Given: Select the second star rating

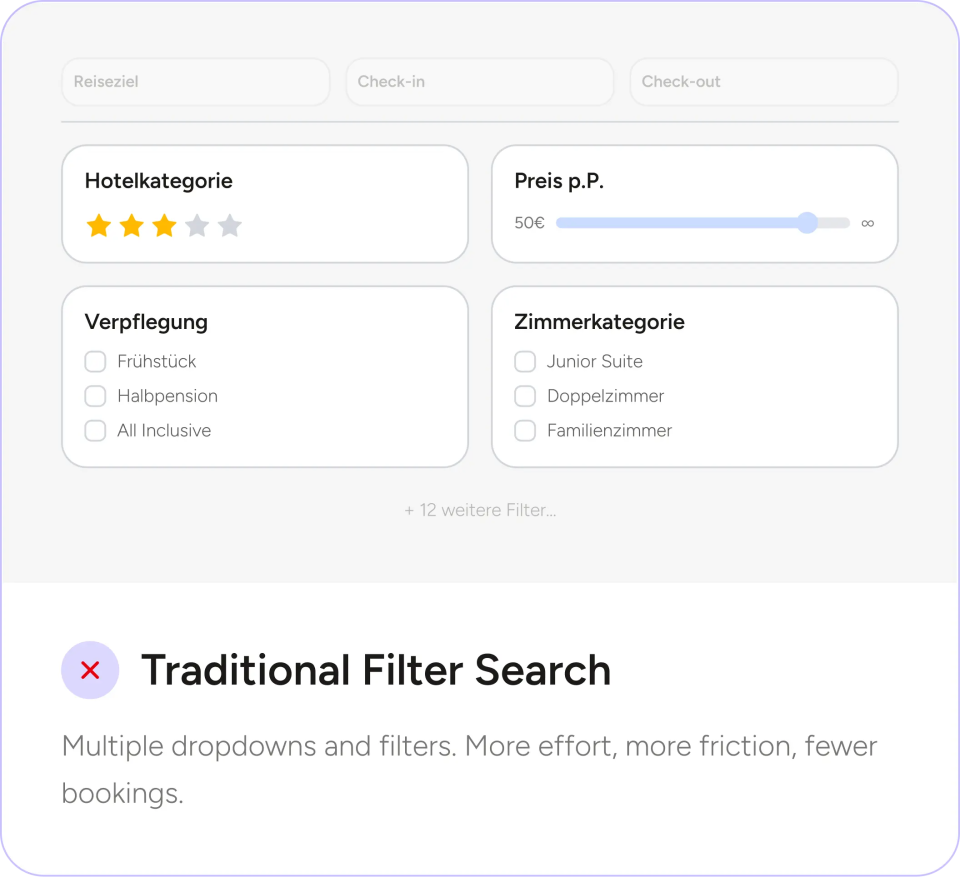Looking at the screenshot, I should point(131,226).
